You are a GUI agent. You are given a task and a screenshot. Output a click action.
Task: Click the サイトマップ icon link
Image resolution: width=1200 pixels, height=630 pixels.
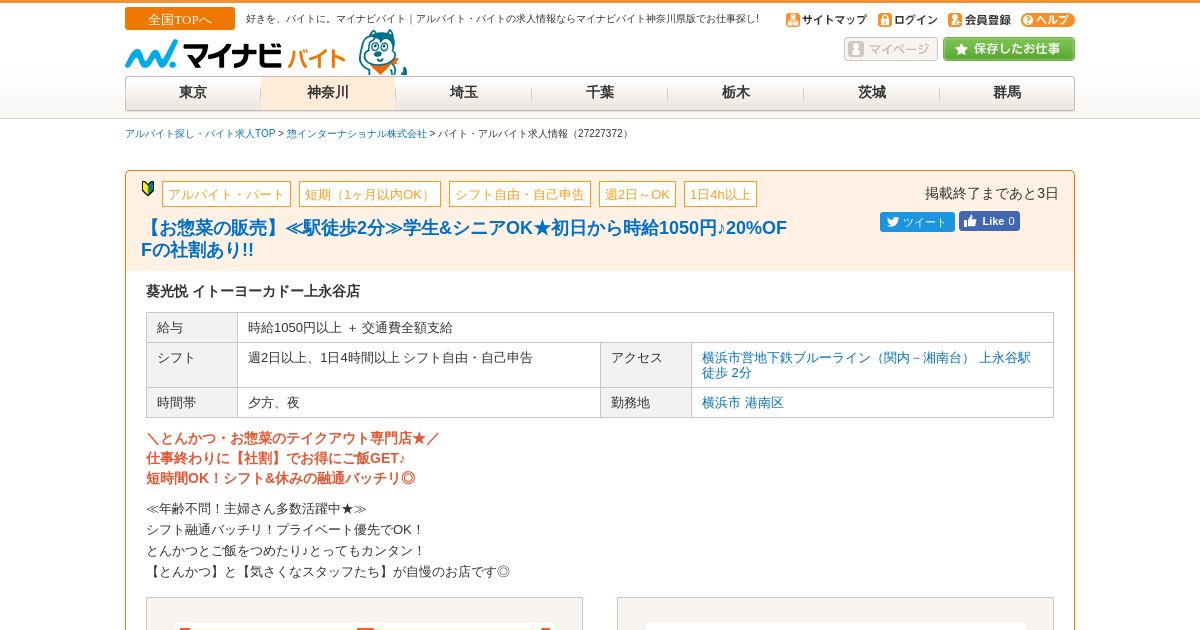(826, 20)
